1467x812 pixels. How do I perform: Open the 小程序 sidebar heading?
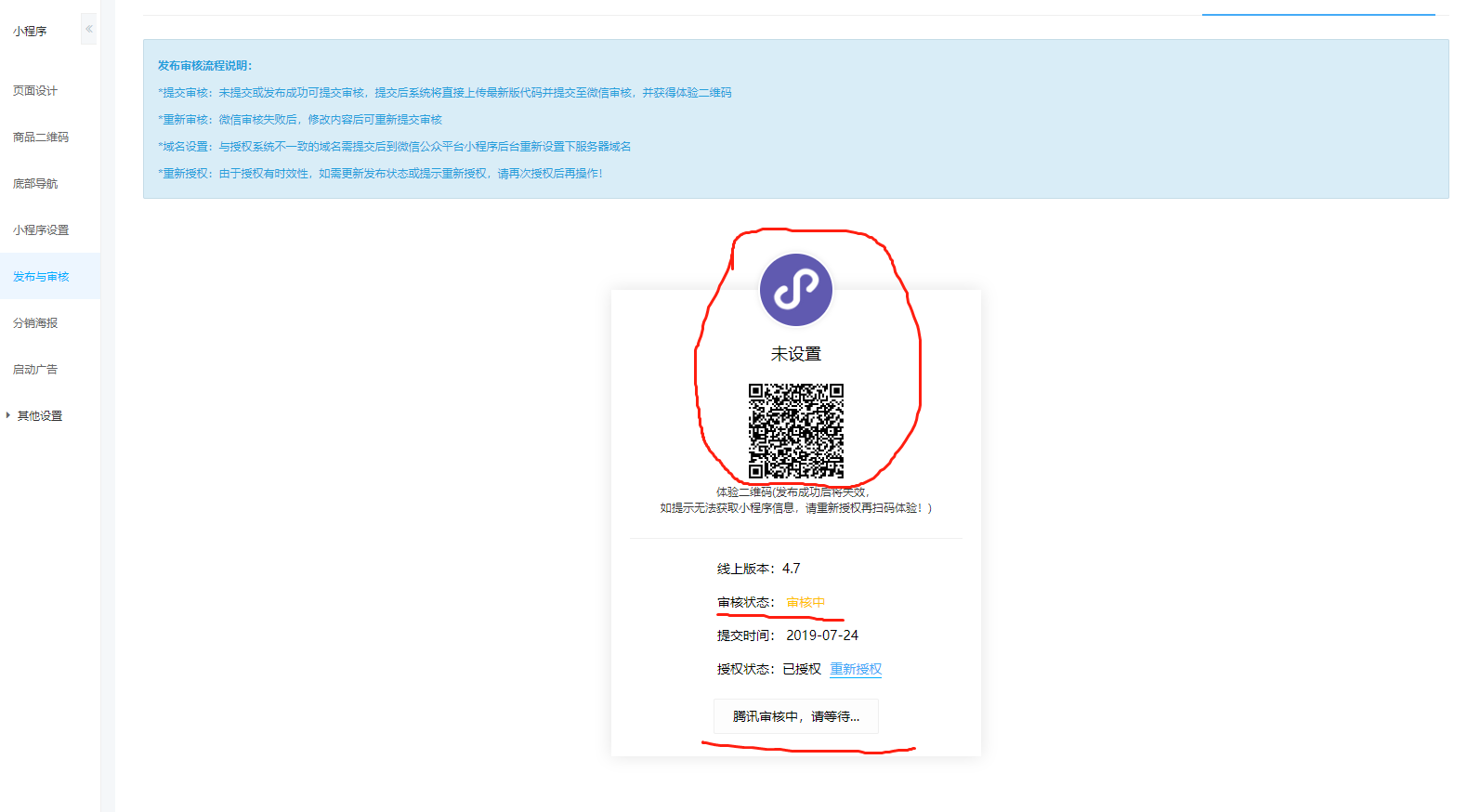(30, 31)
